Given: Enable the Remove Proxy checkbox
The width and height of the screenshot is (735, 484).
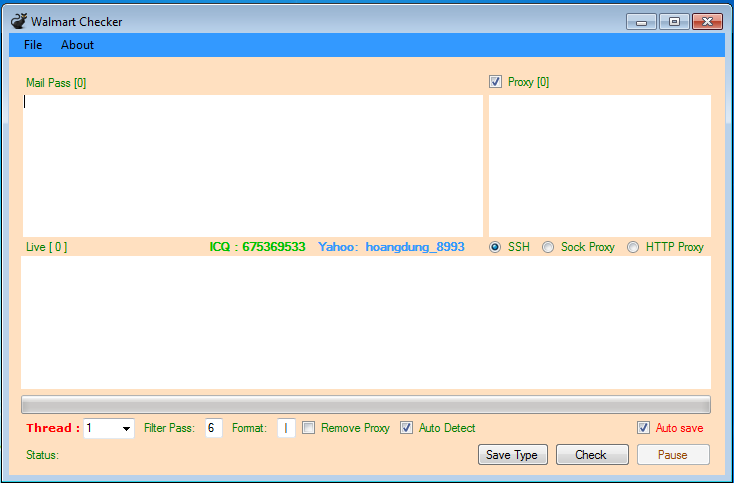Looking at the screenshot, I should click(308, 428).
